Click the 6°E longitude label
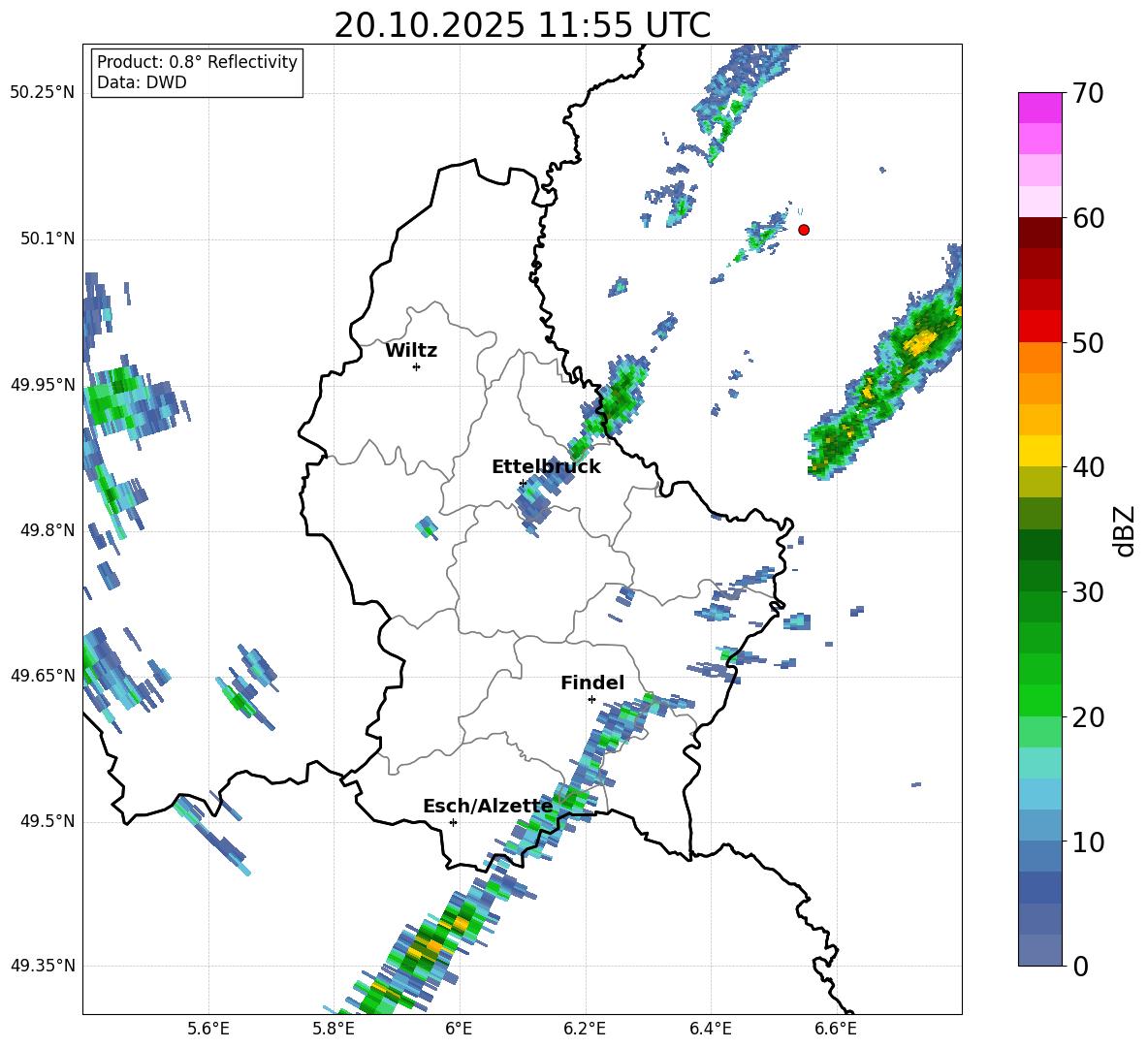 tap(459, 1029)
